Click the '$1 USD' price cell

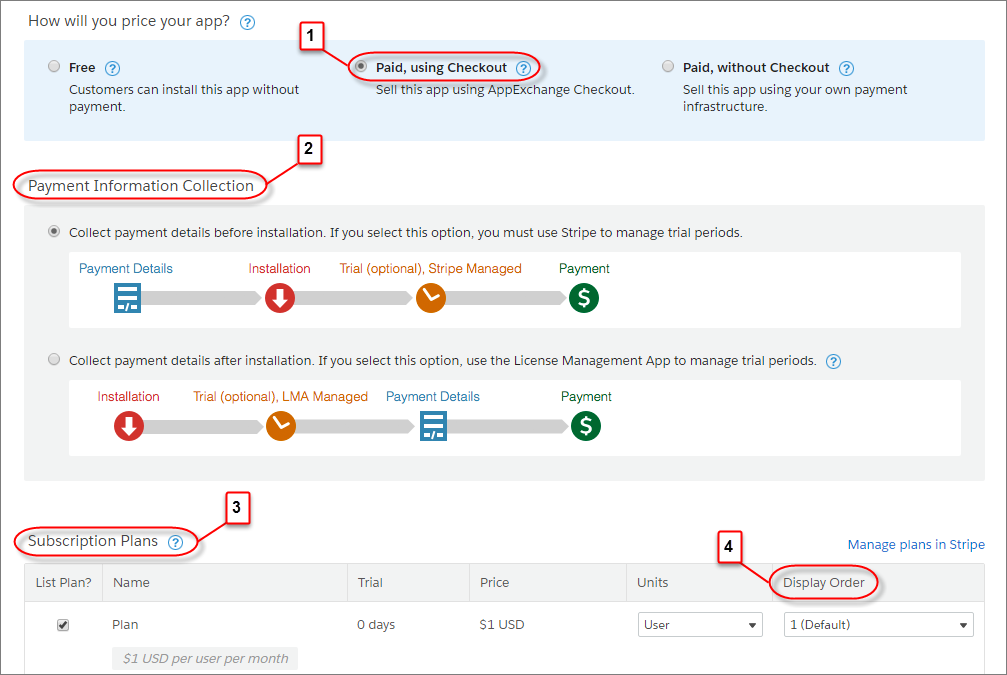pos(502,624)
